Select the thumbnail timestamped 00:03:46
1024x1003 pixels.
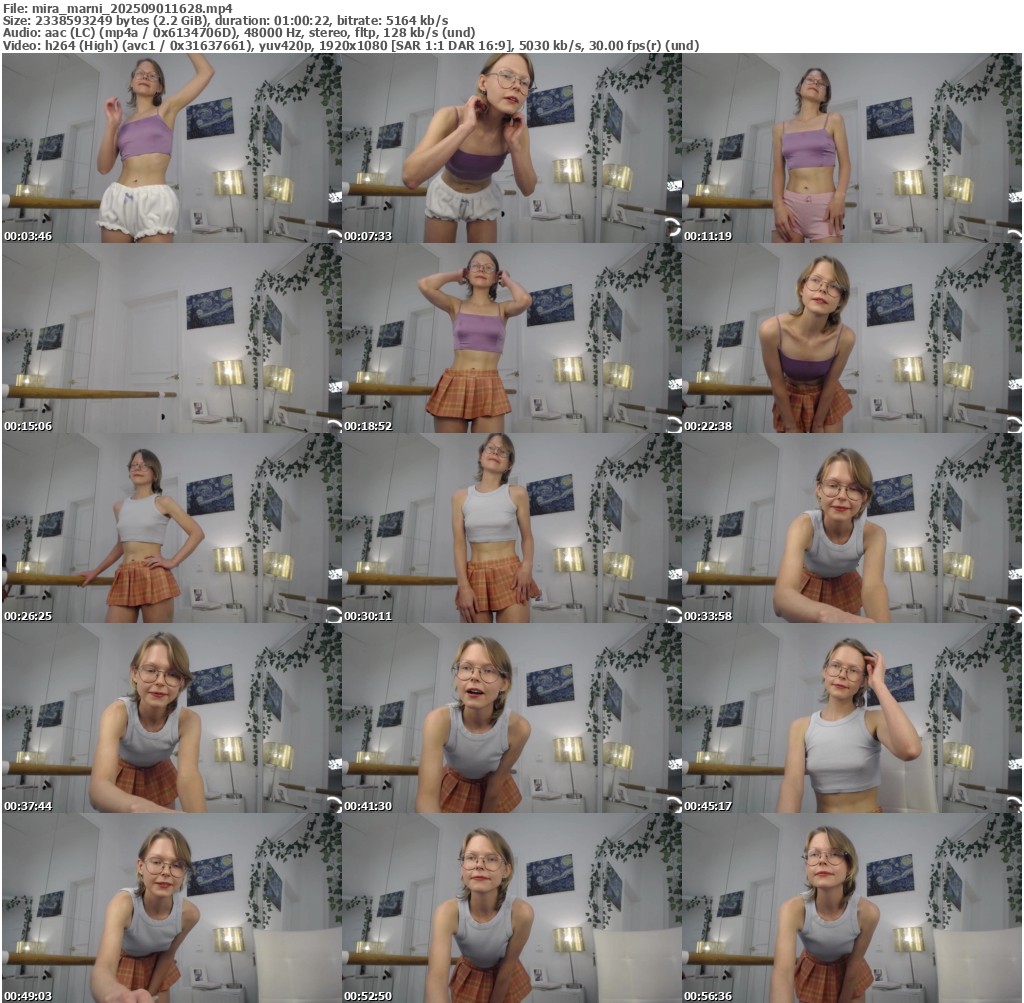coord(172,148)
